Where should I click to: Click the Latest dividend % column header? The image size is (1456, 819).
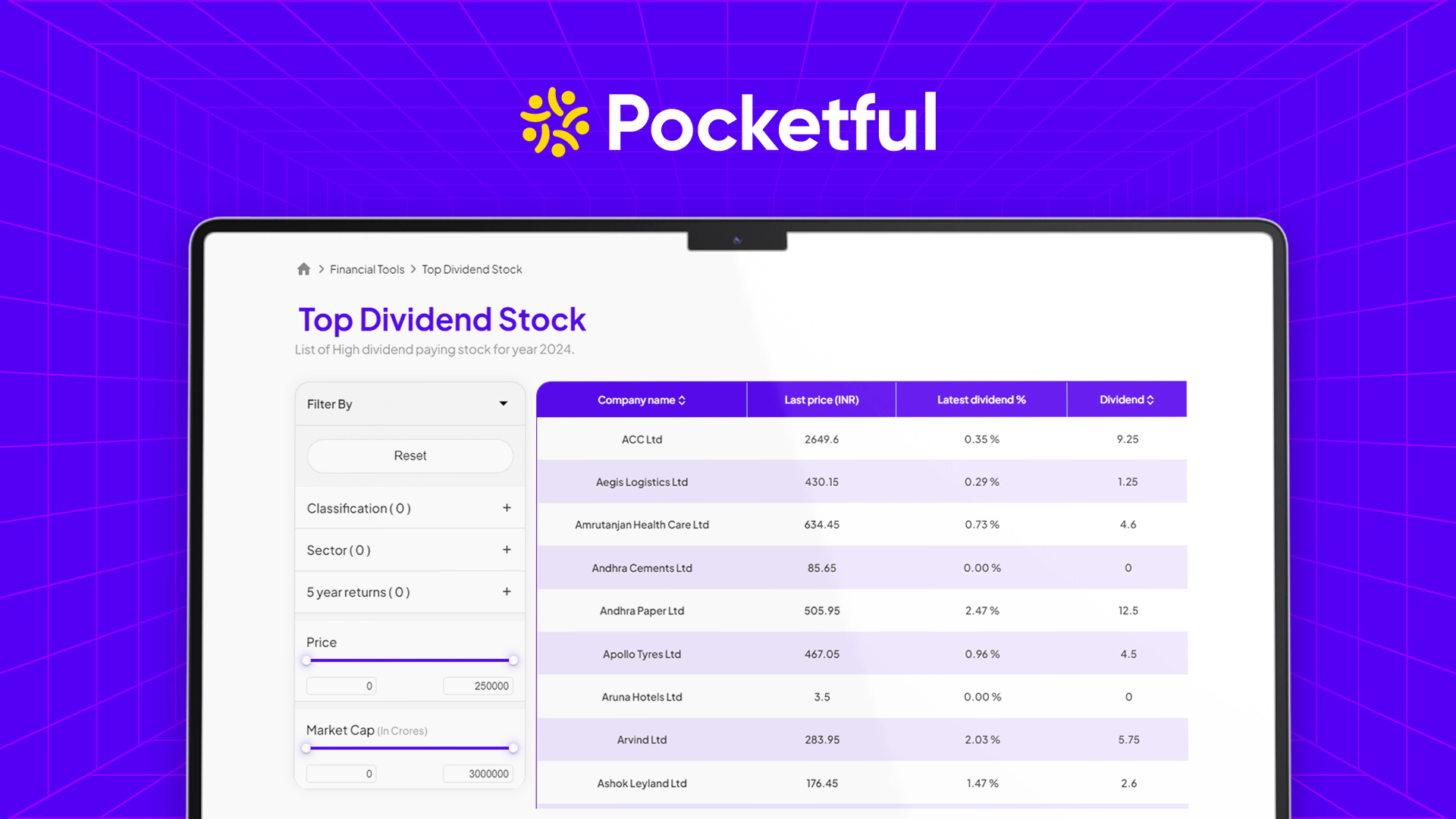981,400
